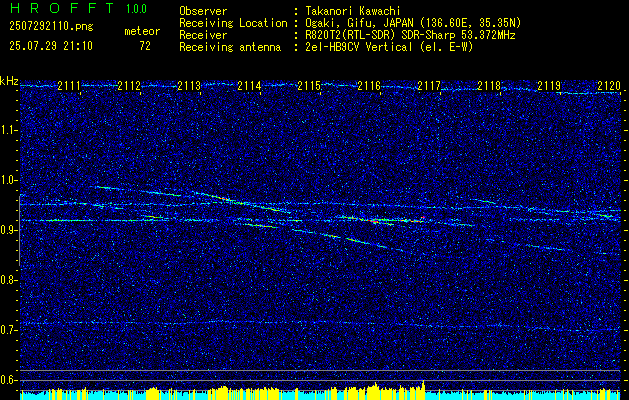Click the Receiving antenna field label
The image size is (629, 400).
pos(230,47)
